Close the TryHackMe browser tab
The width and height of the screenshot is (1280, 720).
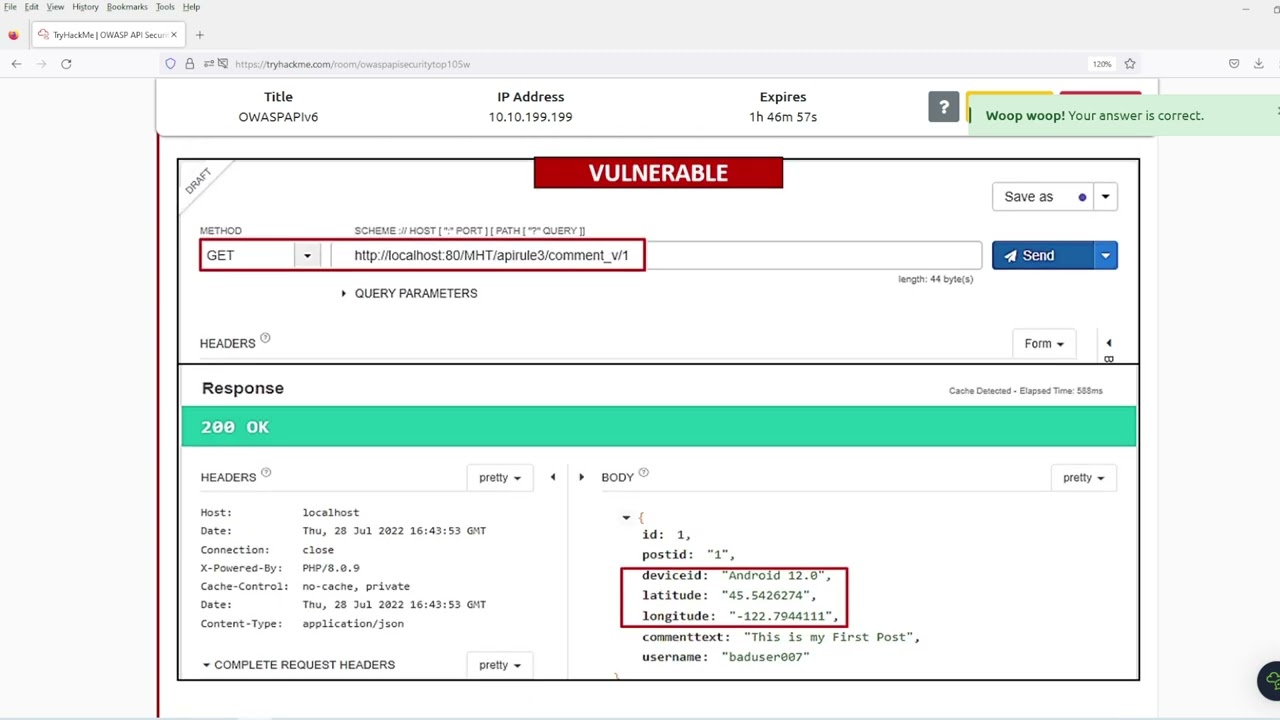tap(174, 35)
